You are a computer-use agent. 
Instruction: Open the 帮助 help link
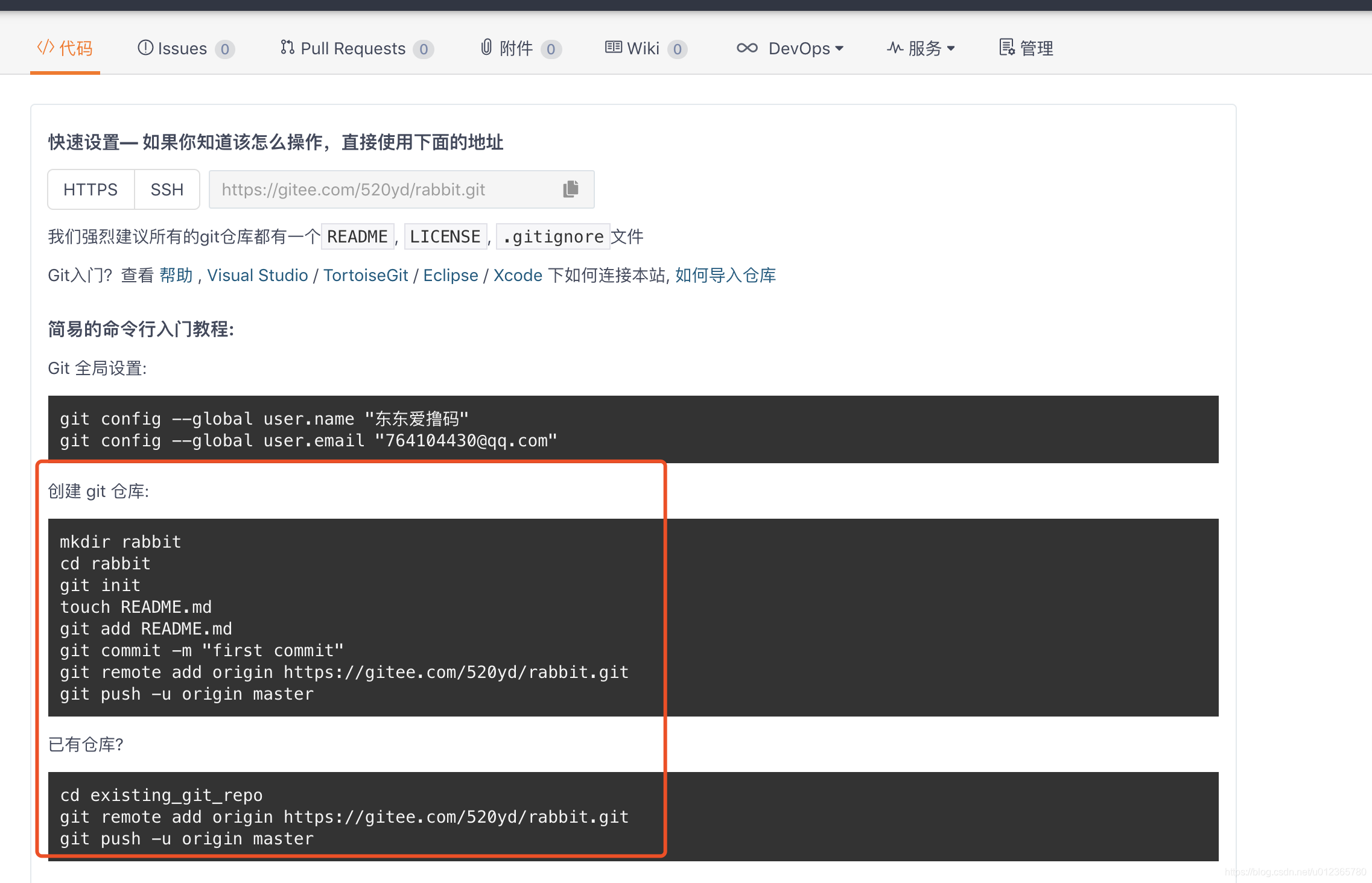pos(176,275)
